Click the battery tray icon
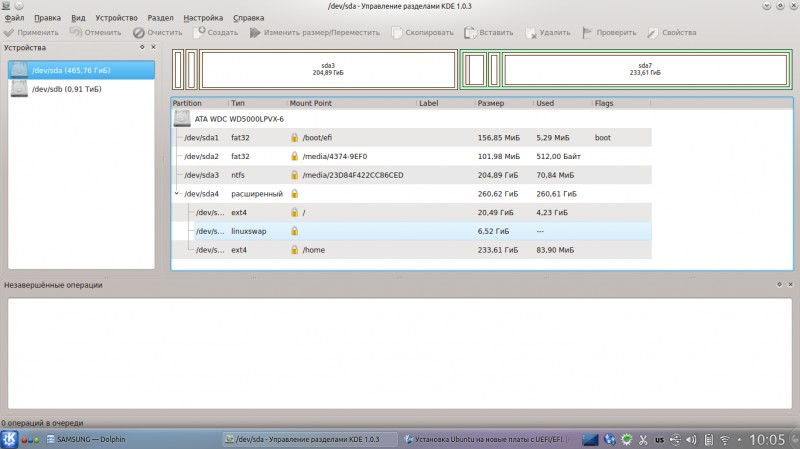This screenshot has width=800, height=449. (709, 439)
